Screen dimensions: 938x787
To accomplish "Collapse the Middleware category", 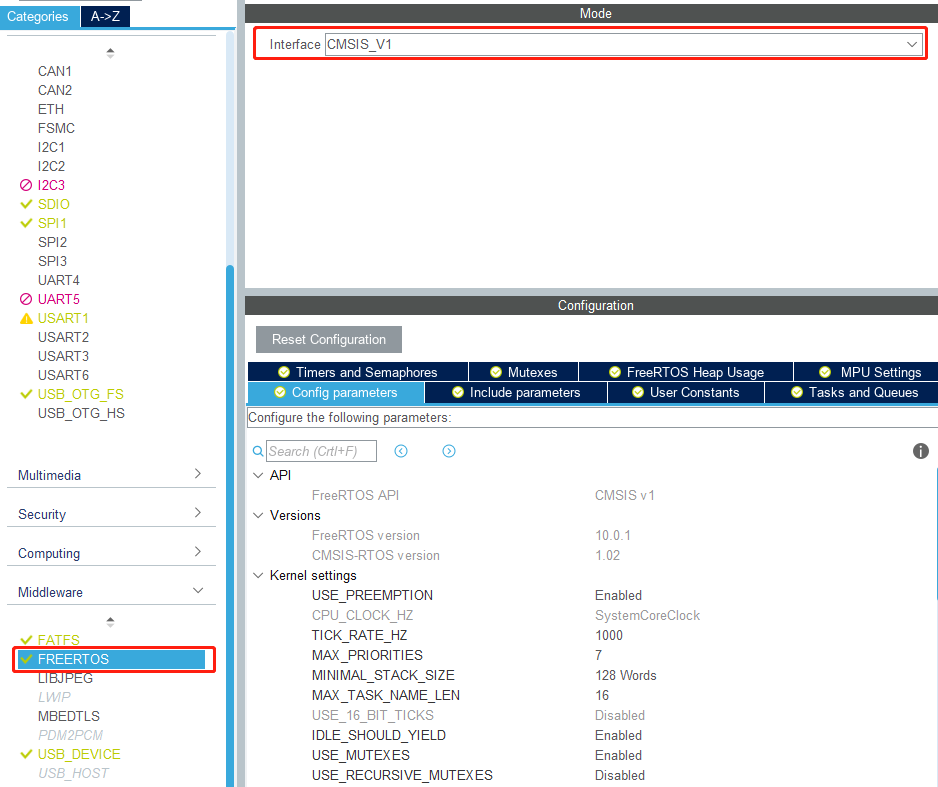I will coord(110,591).
